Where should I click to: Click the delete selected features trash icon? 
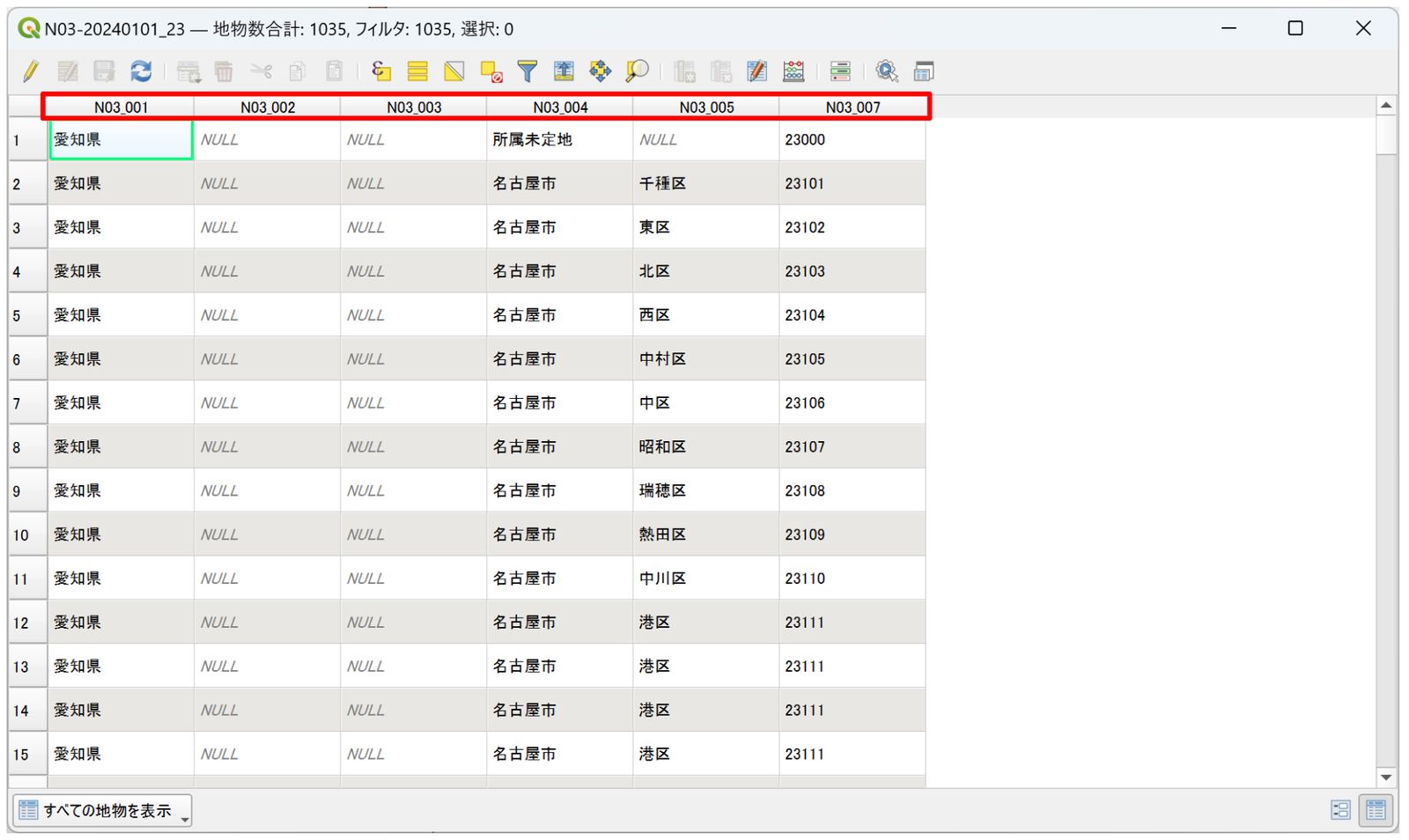point(224,71)
